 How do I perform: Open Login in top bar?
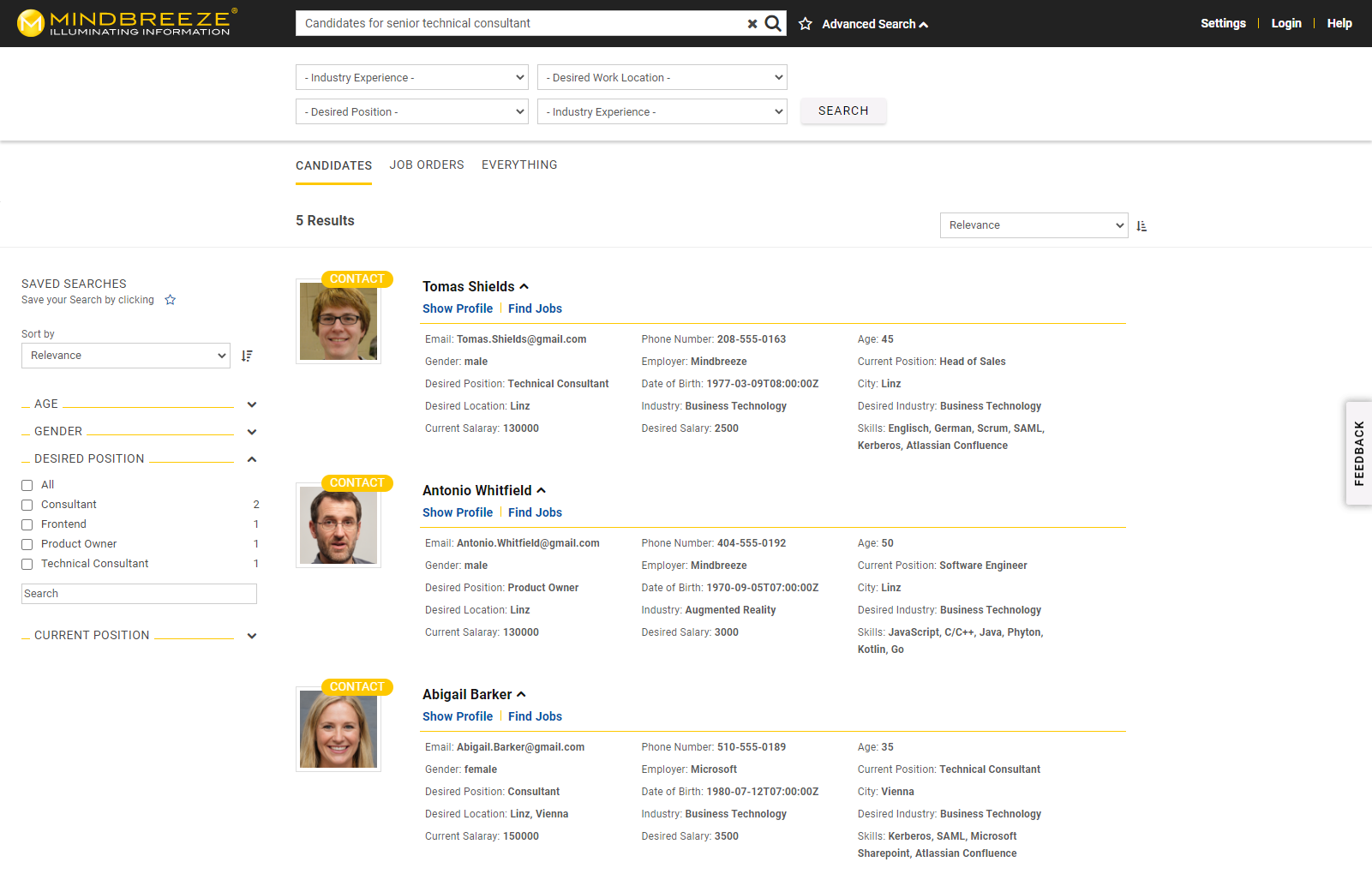coord(1286,23)
